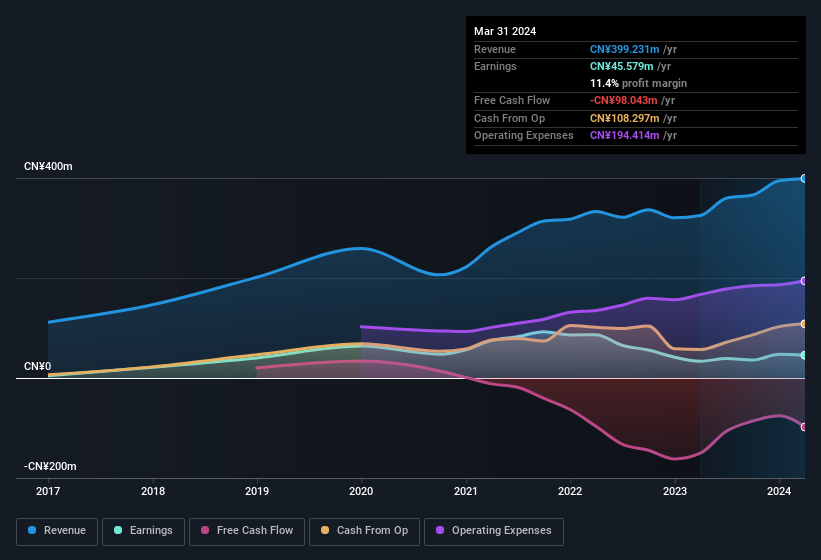Click the CN¥399.231m revenue value
Image resolution: width=821 pixels, height=560 pixels.
click(x=625, y=49)
